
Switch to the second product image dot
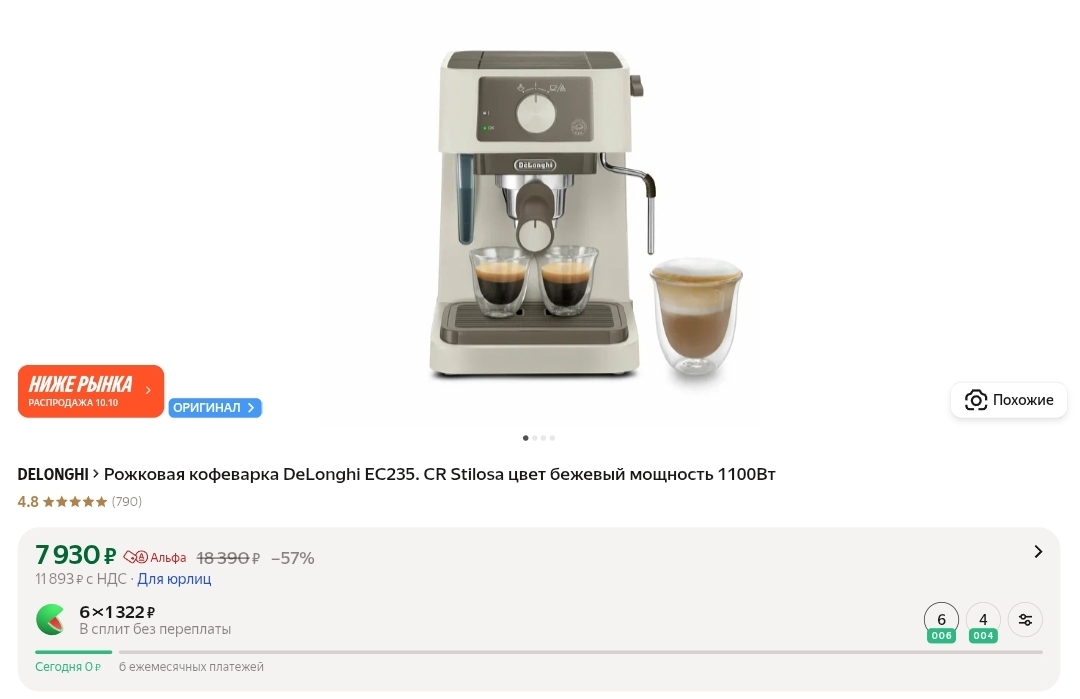[534, 438]
